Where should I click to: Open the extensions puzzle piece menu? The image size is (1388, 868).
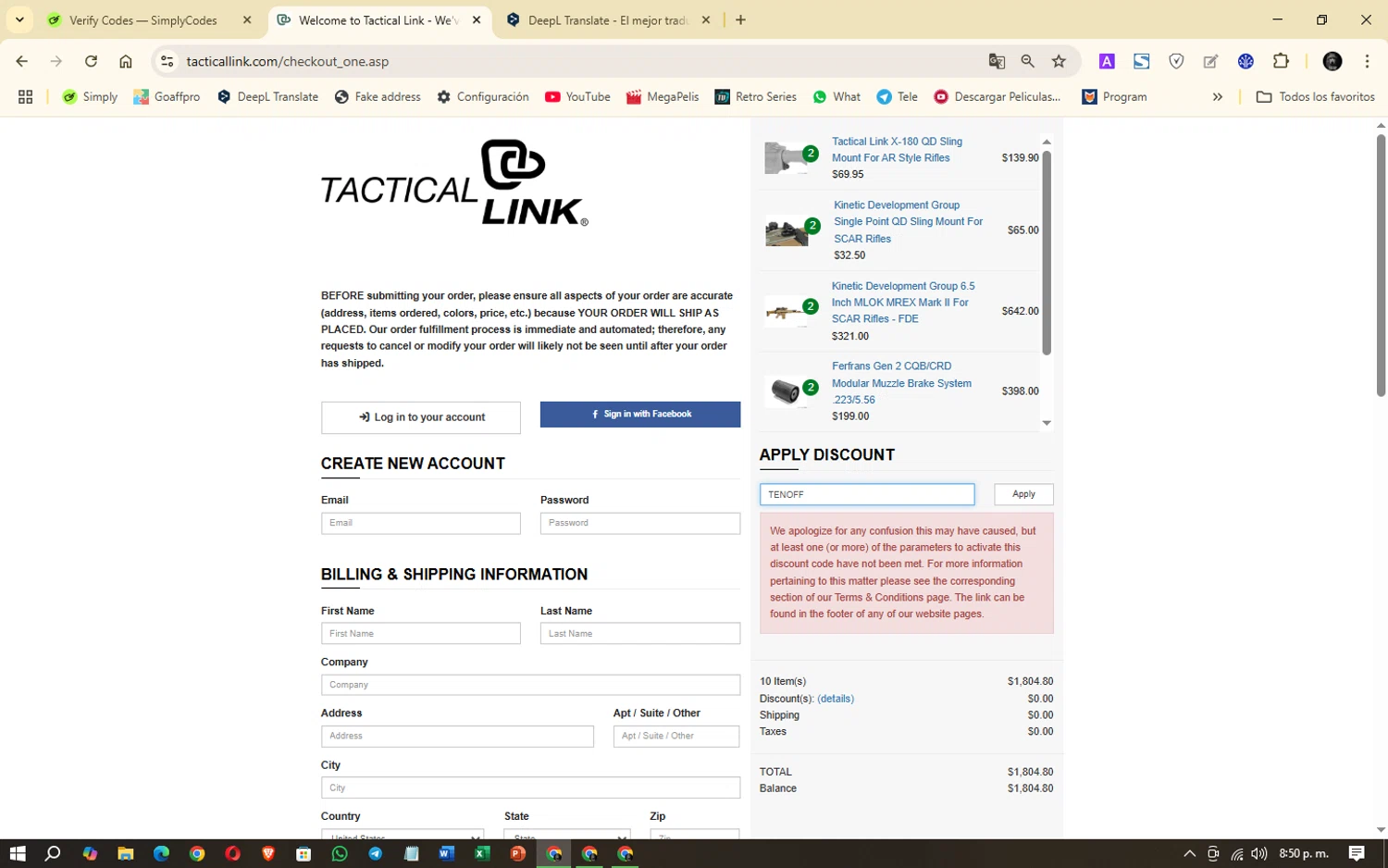[1281, 61]
